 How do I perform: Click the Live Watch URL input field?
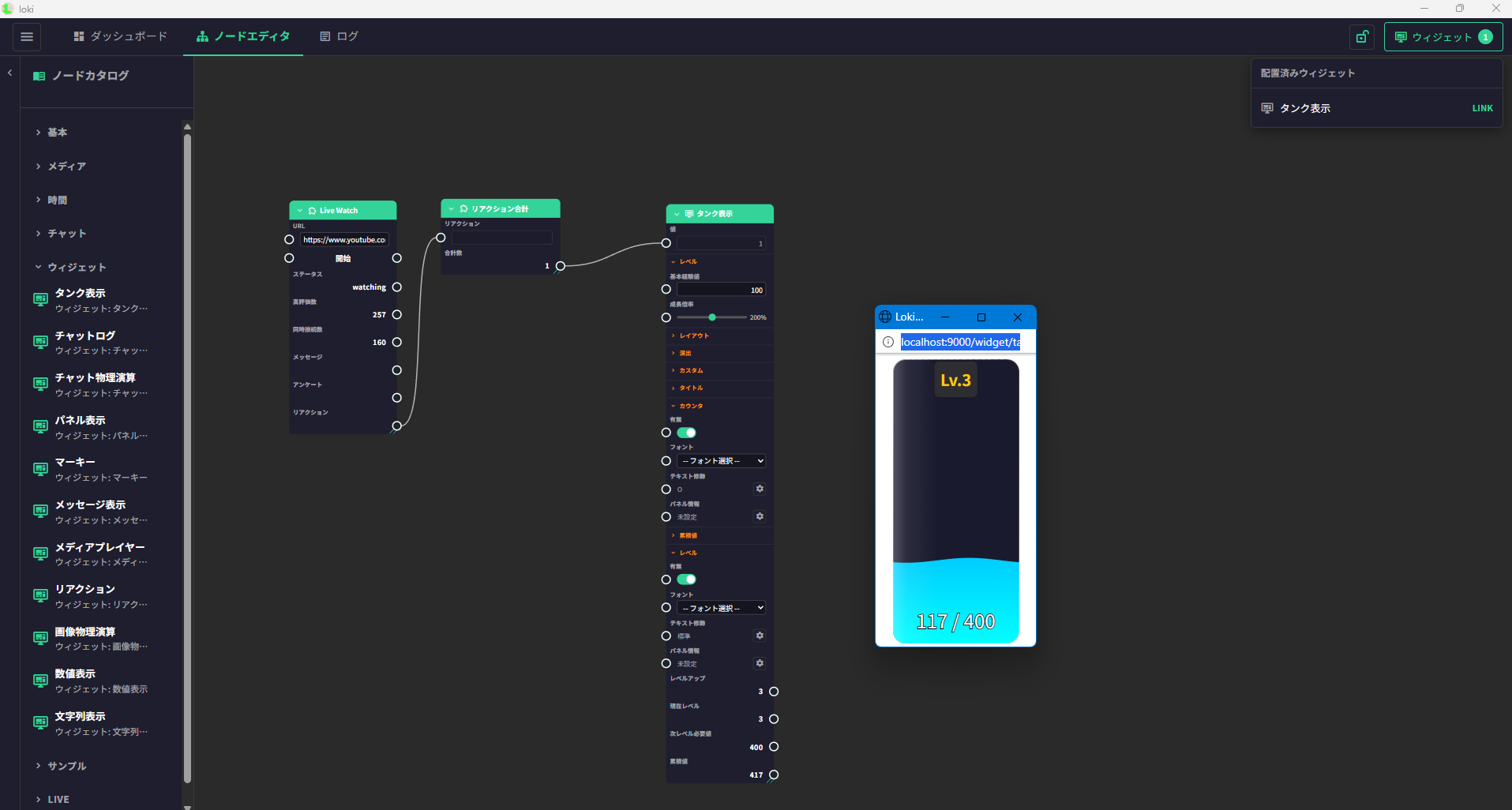pyautogui.click(x=344, y=240)
